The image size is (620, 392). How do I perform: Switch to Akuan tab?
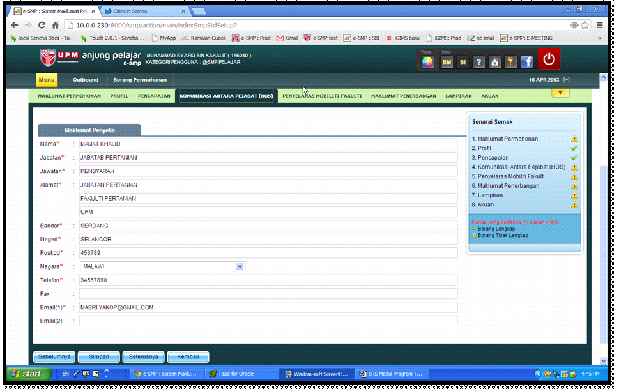pyautogui.click(x=490, y=96)
